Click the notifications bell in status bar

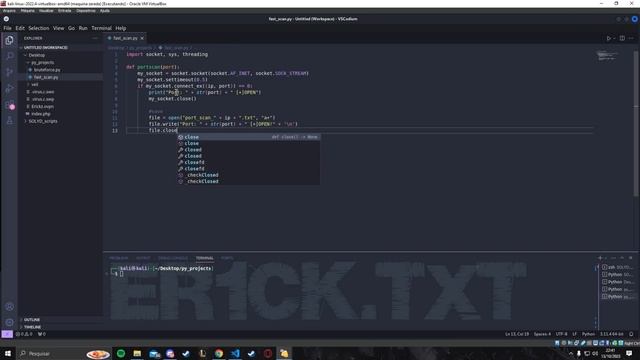[631, 334]
